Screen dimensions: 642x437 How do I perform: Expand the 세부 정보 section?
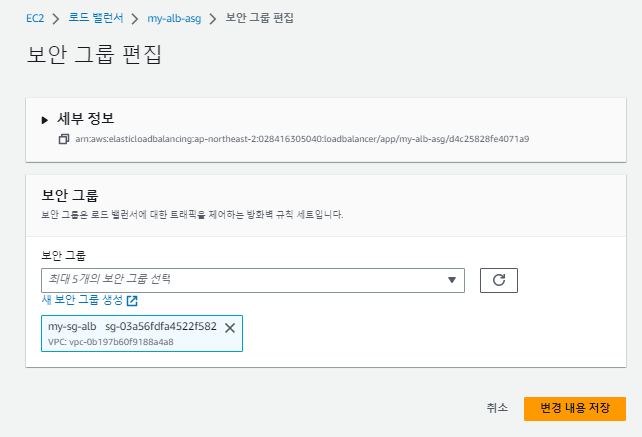pyautogui.click(x=45, y=120)
